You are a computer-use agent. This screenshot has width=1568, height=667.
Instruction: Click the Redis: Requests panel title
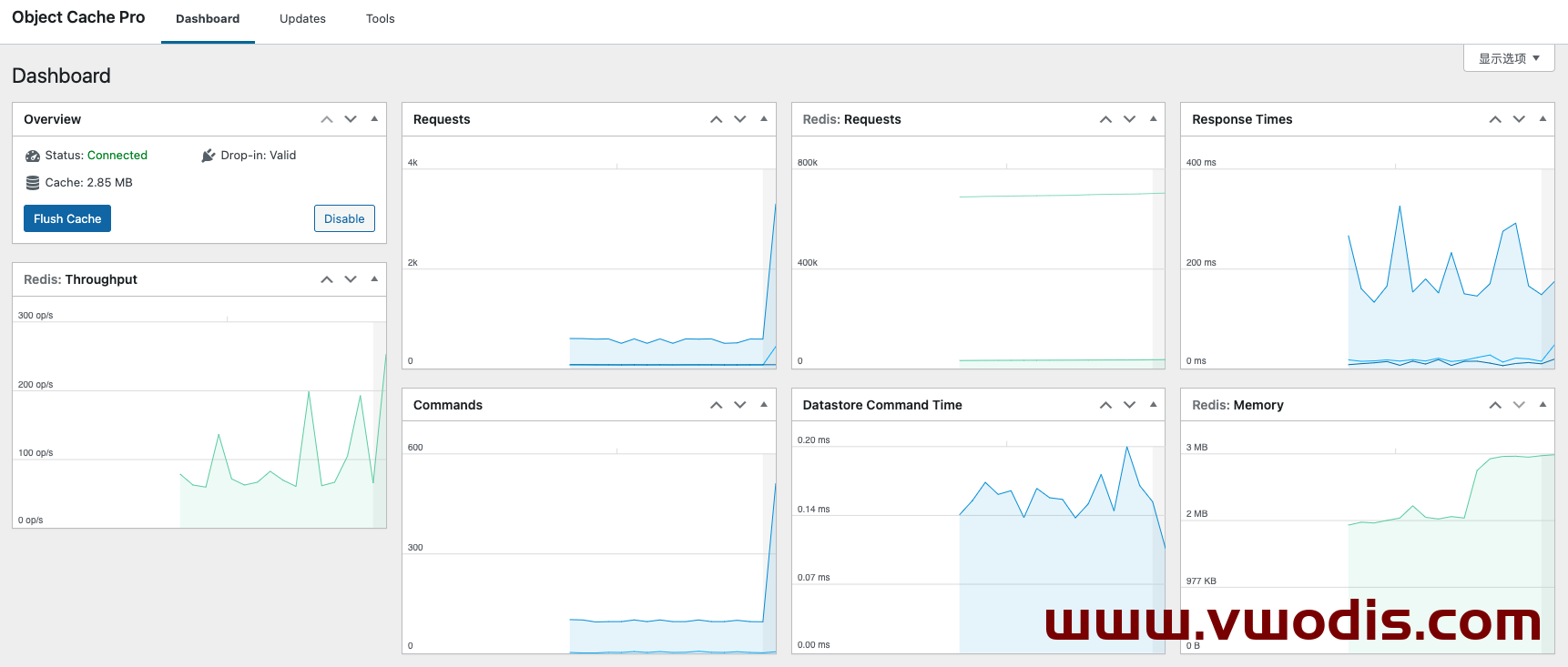click(851, 119)
